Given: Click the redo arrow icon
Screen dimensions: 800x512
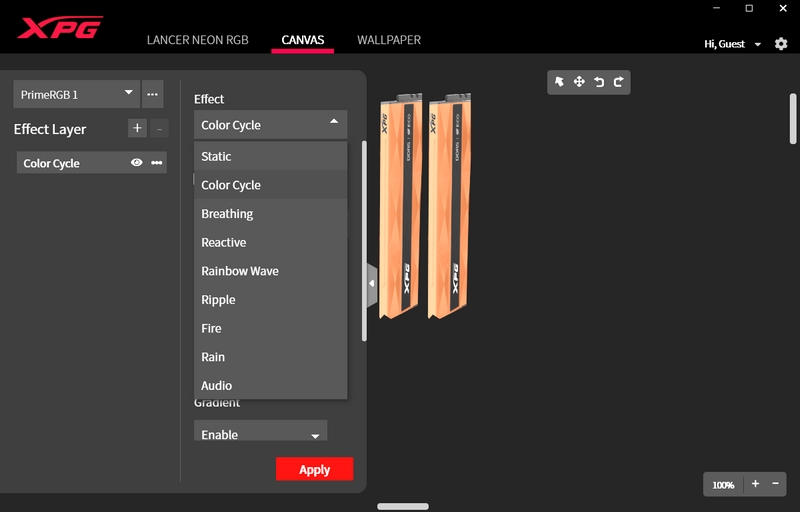Looking at the screenshot, I should [618, 82].
